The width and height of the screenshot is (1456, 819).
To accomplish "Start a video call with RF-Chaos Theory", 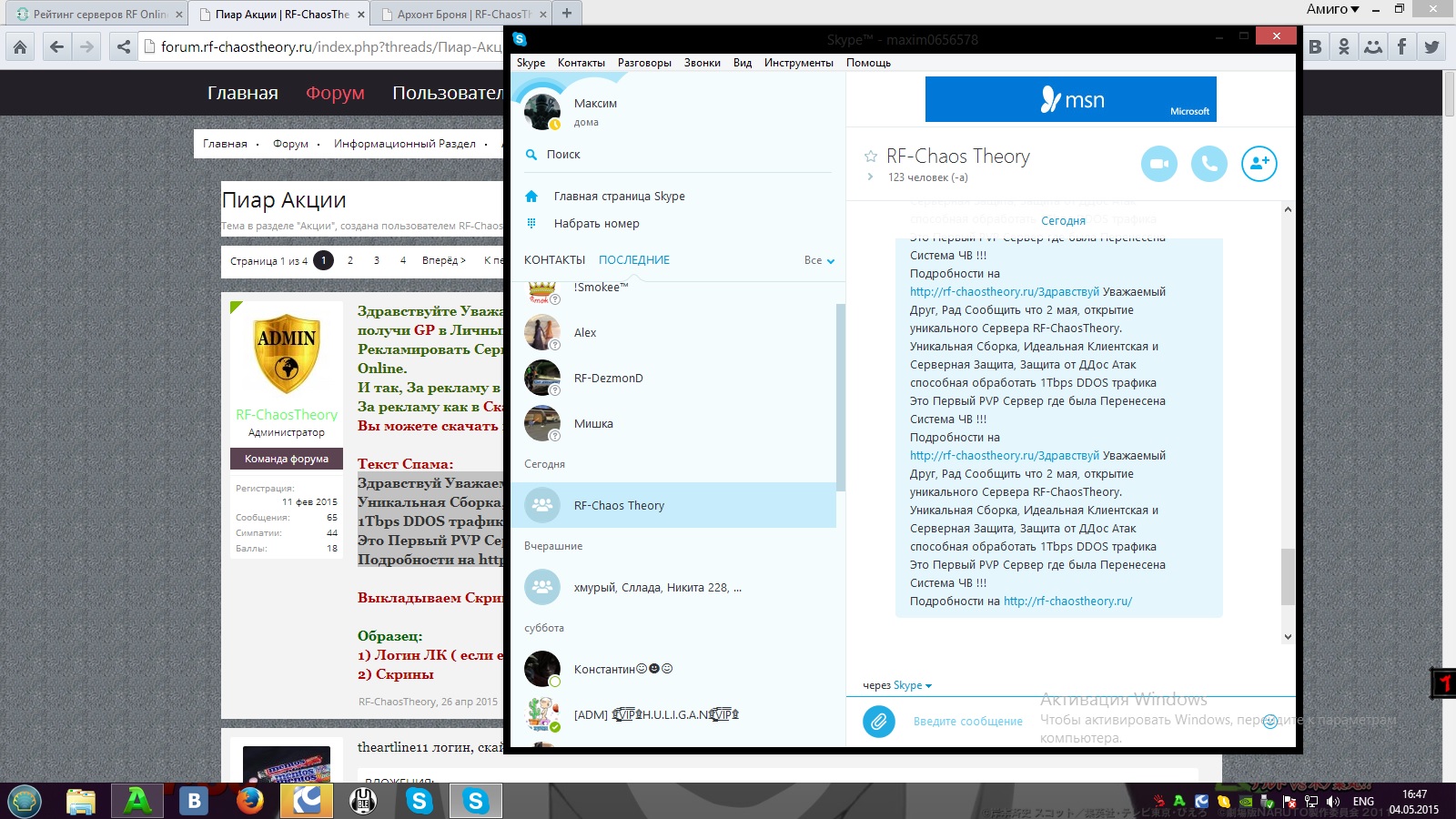I will [1159, 164].
